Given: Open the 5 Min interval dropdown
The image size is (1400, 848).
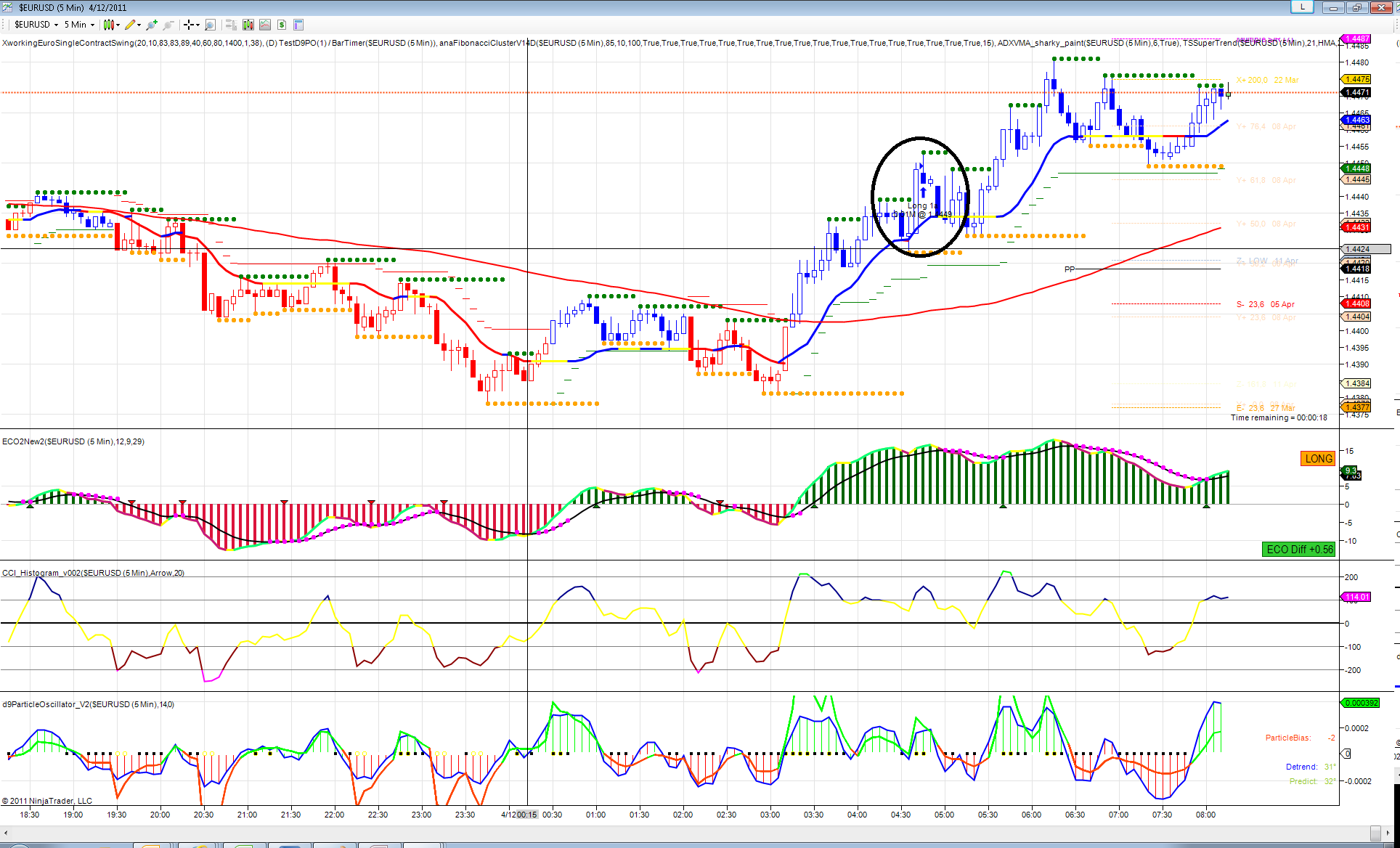Looking at the screenshot, I should [x=78, y=25].
